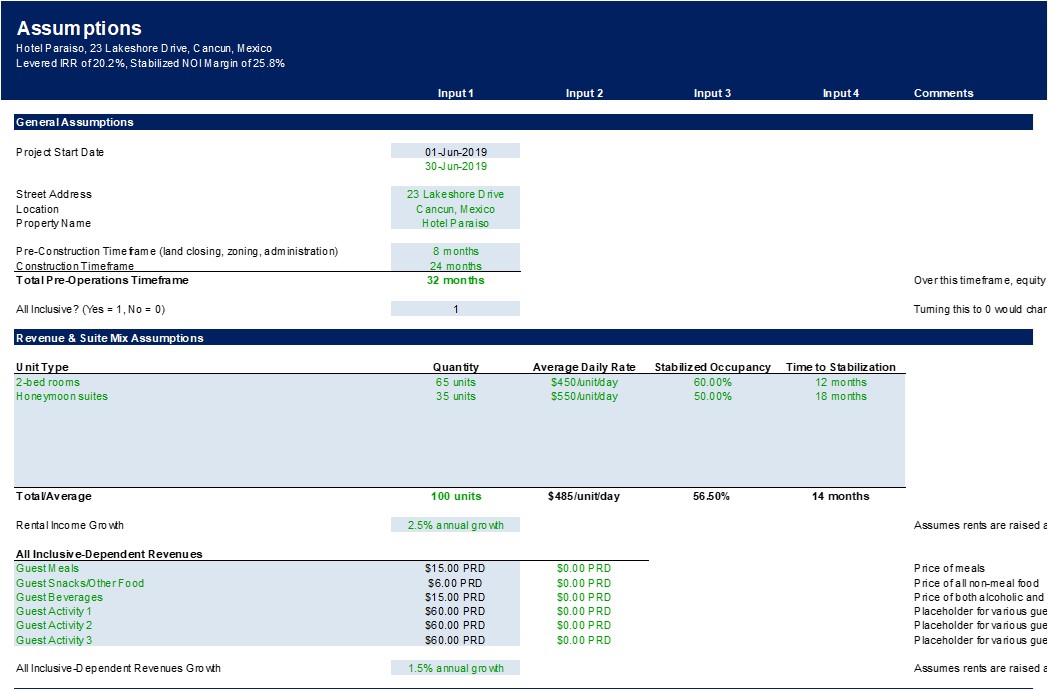Click the Quantity column heading

coord(456,367)
